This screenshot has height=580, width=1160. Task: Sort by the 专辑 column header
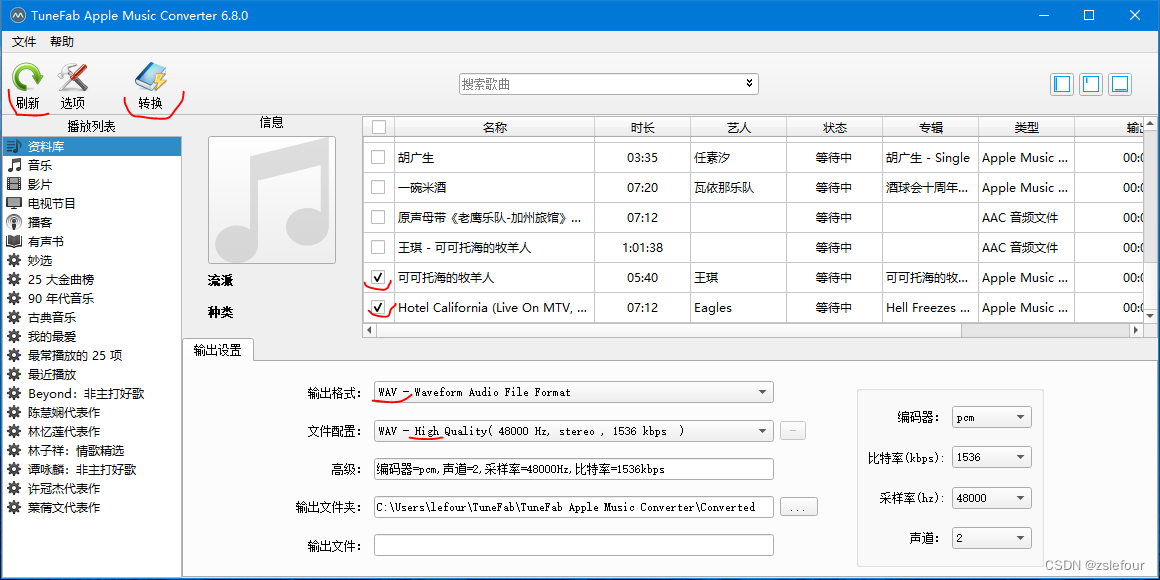[931, 127]
